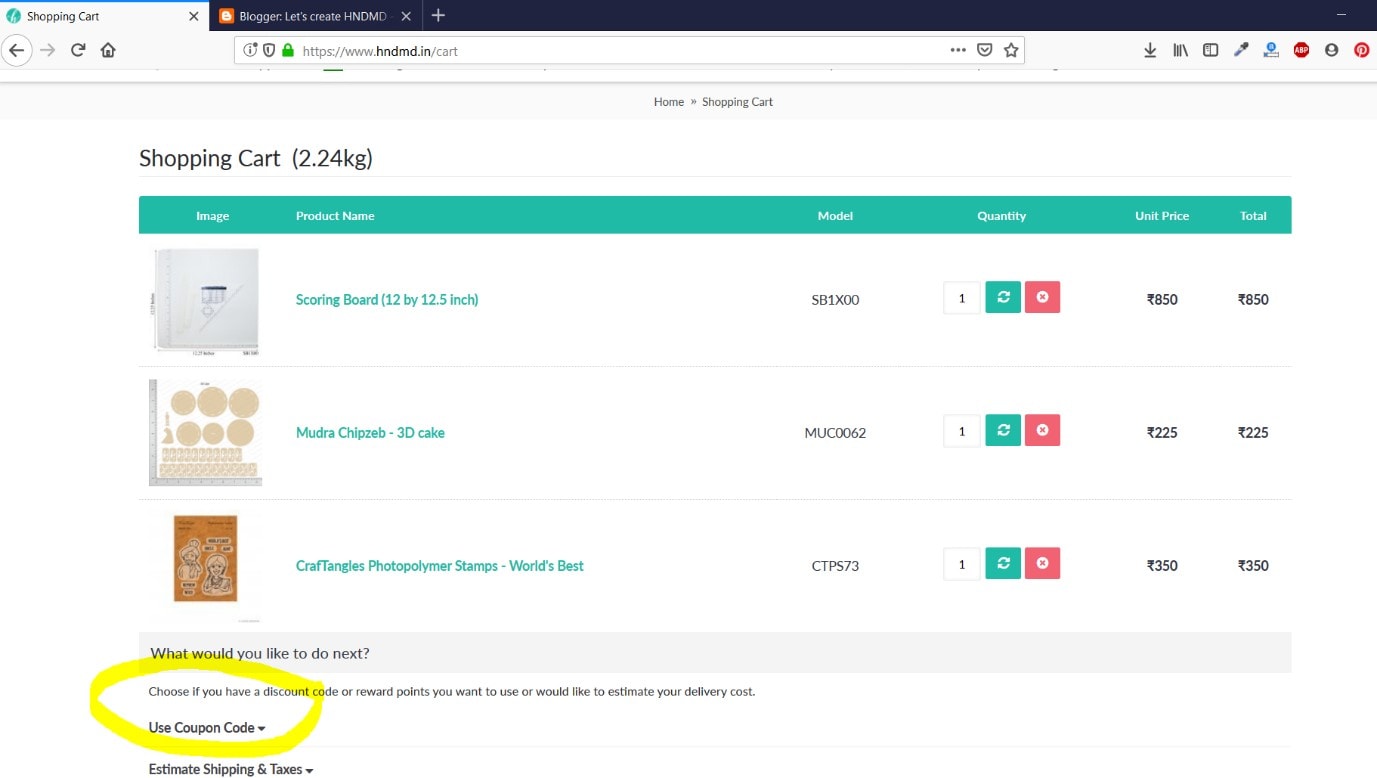Update quantity for Scoring Board
Viewport: 1377px width, 778px height.
(1003, 297)
